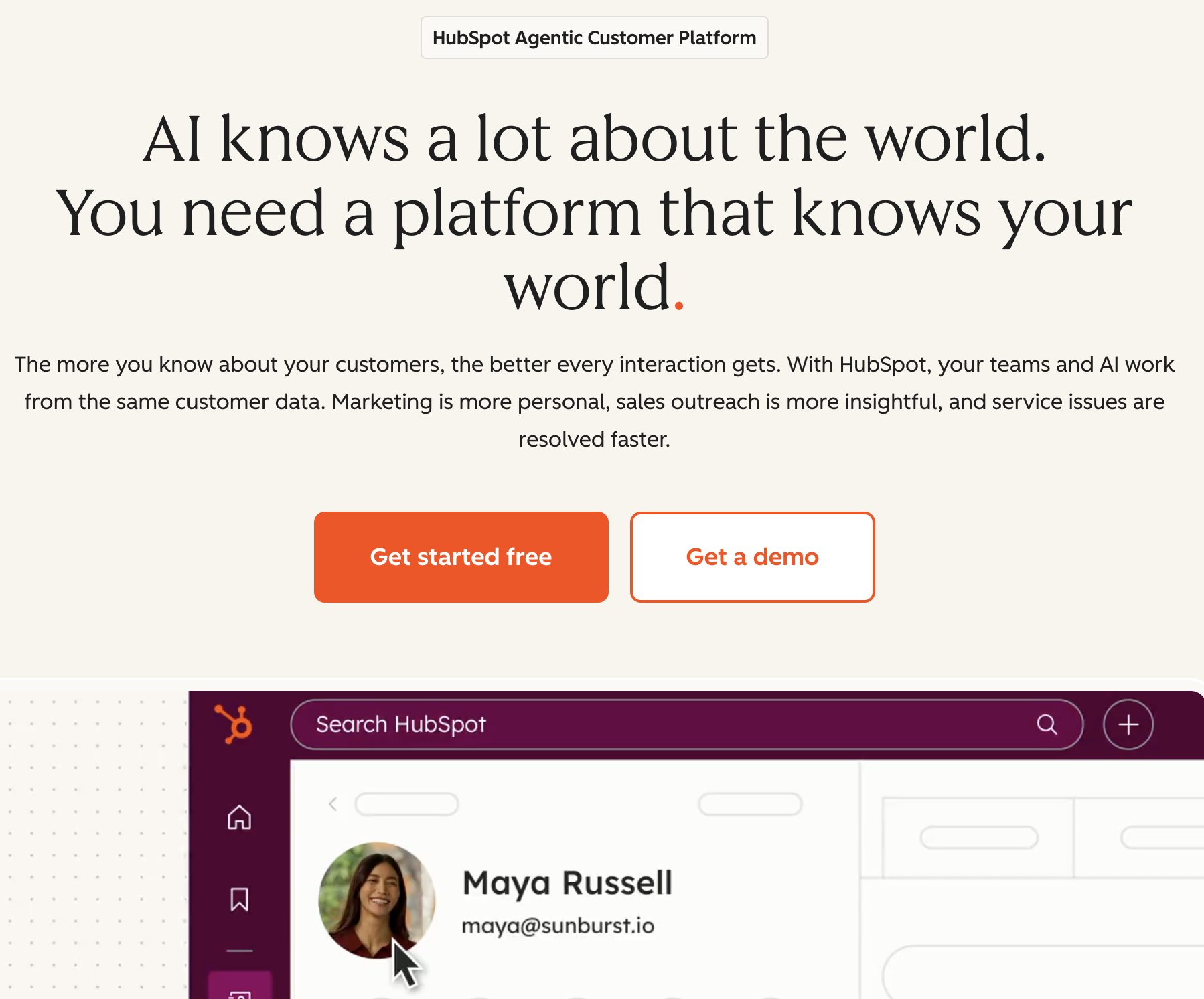Viewport: 1204px width, 999px height.
Task: Click the Get started free button
Action: coord(461,557)
